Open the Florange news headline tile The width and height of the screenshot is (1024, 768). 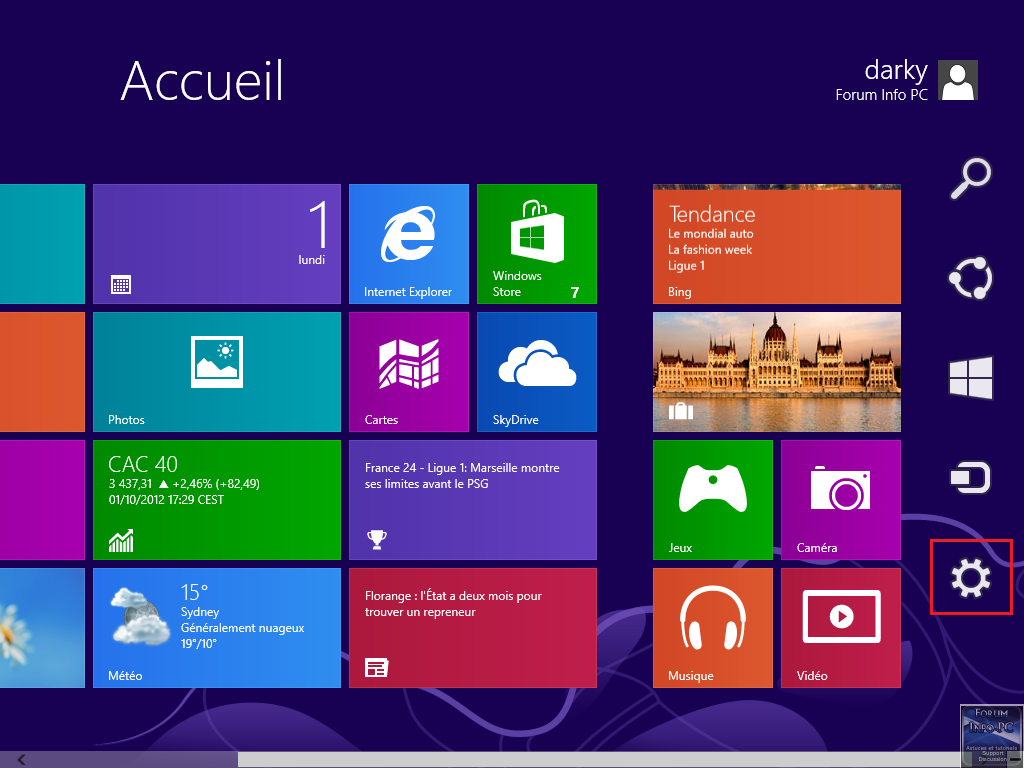tap(473, 628)
